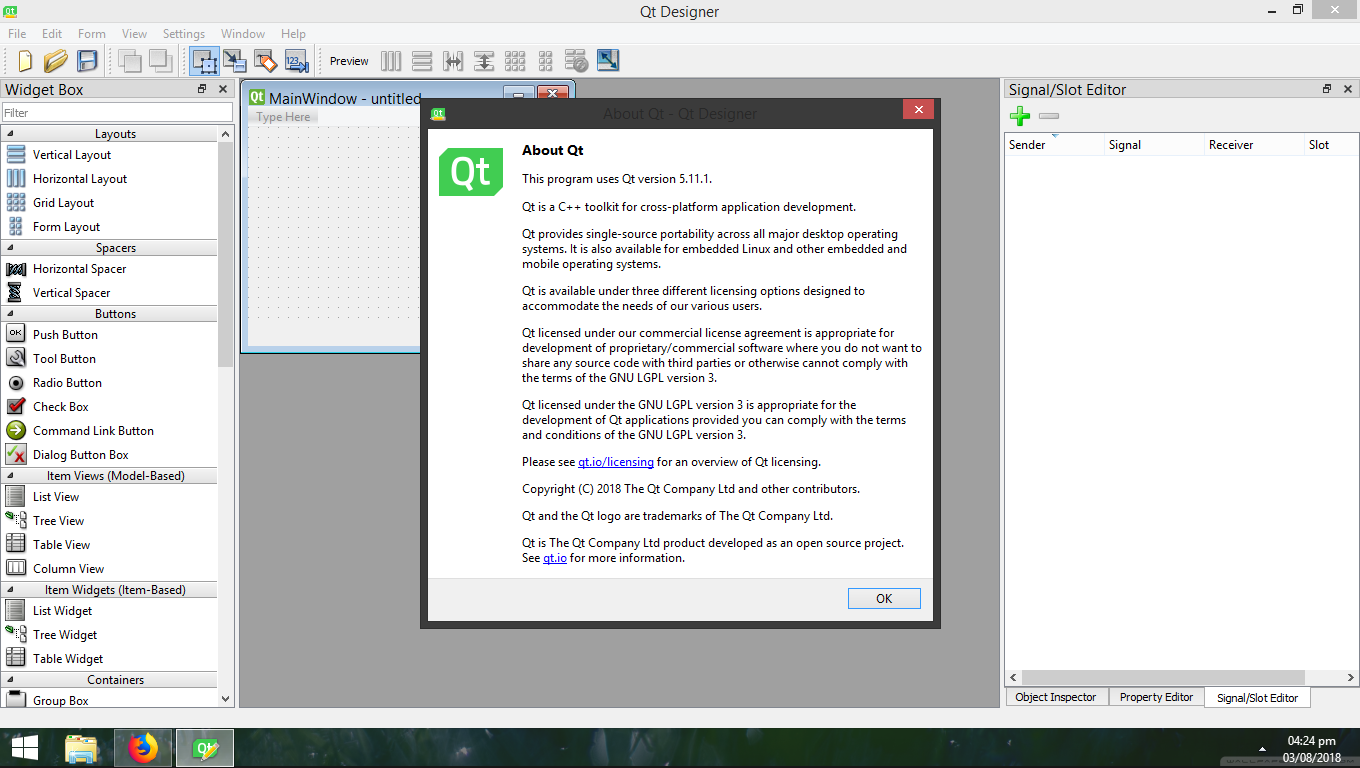
Task: Click the green plus add connection icon
Action: coord(1020,117)
